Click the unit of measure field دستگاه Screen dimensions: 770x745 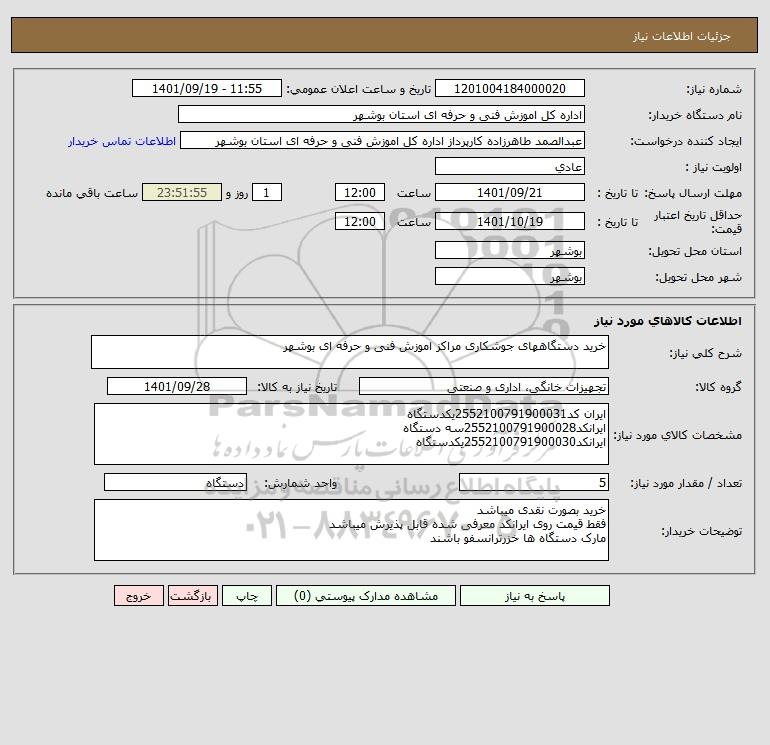pyautogui.click(x=175, y=482)
